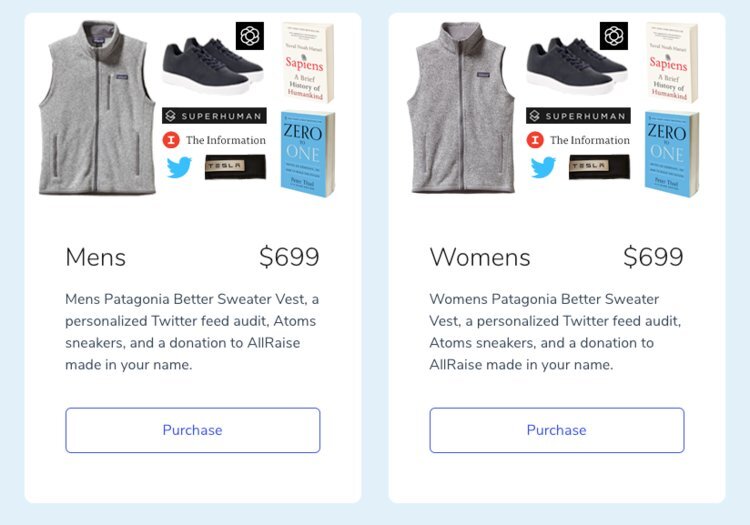
Task: Click the Zero to One book in Womens card
Action: tap(672, 154)
